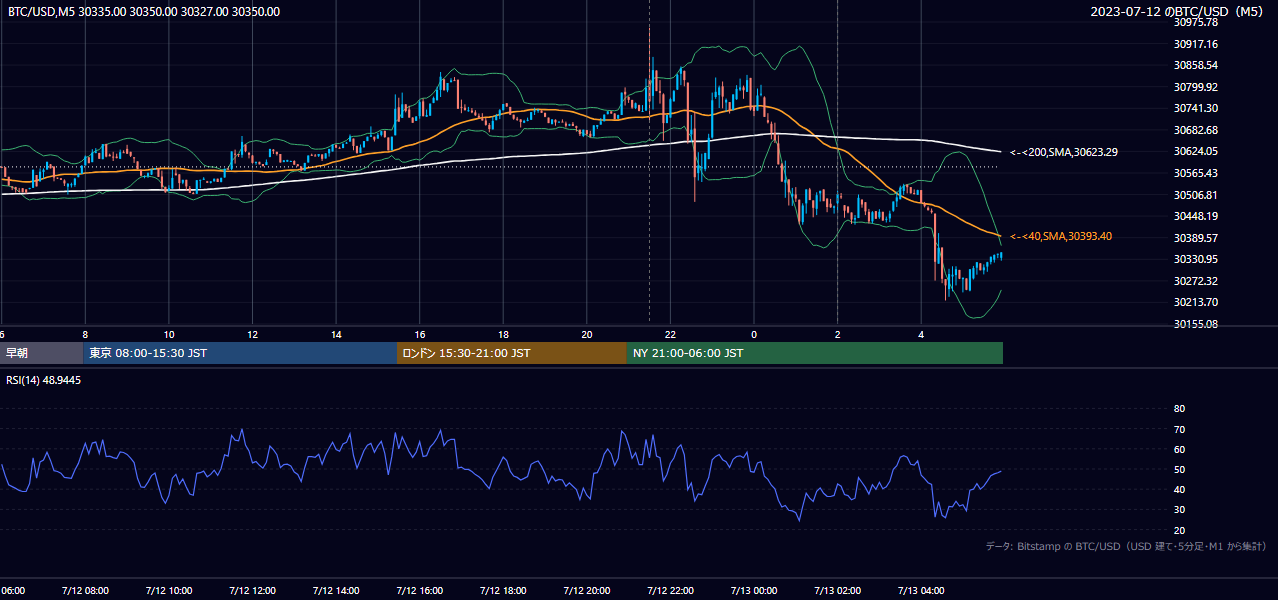Image resolution: width=1278 pixels, height=600 pixels.
Task: Select the NY 21:00-06:00 JST session bar
Action: pyautogui.click(x=815, y=353)
